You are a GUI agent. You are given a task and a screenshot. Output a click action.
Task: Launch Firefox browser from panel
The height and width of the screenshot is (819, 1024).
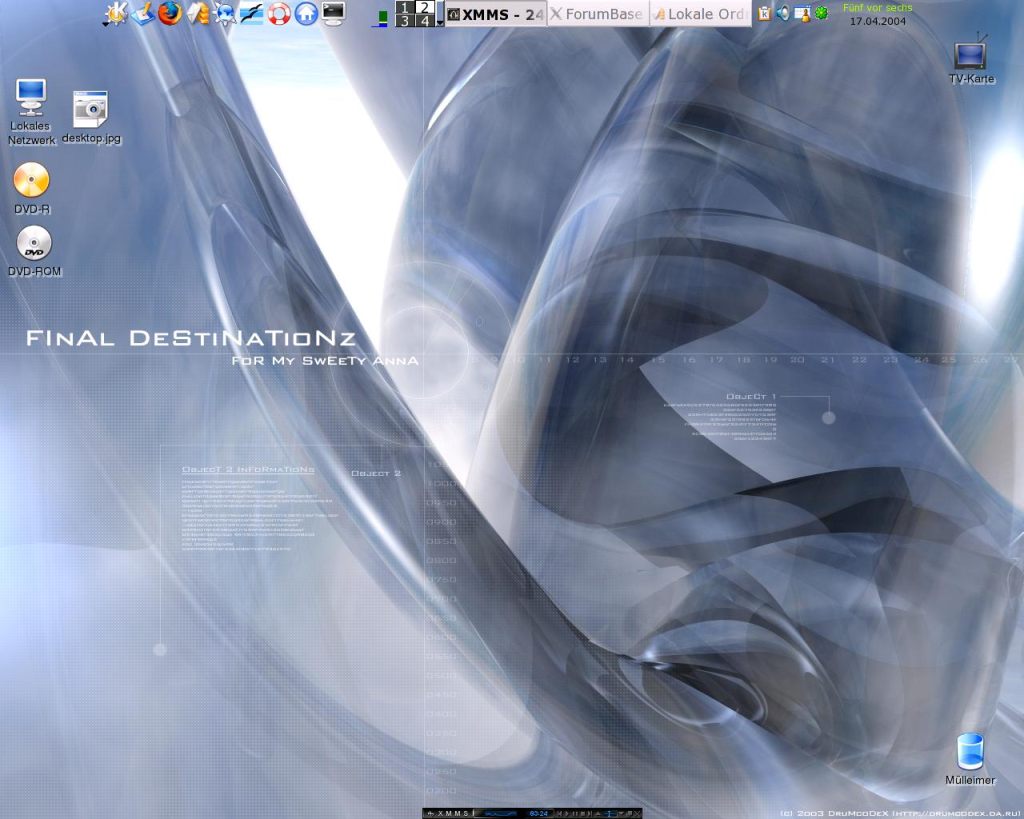[170, 13]
